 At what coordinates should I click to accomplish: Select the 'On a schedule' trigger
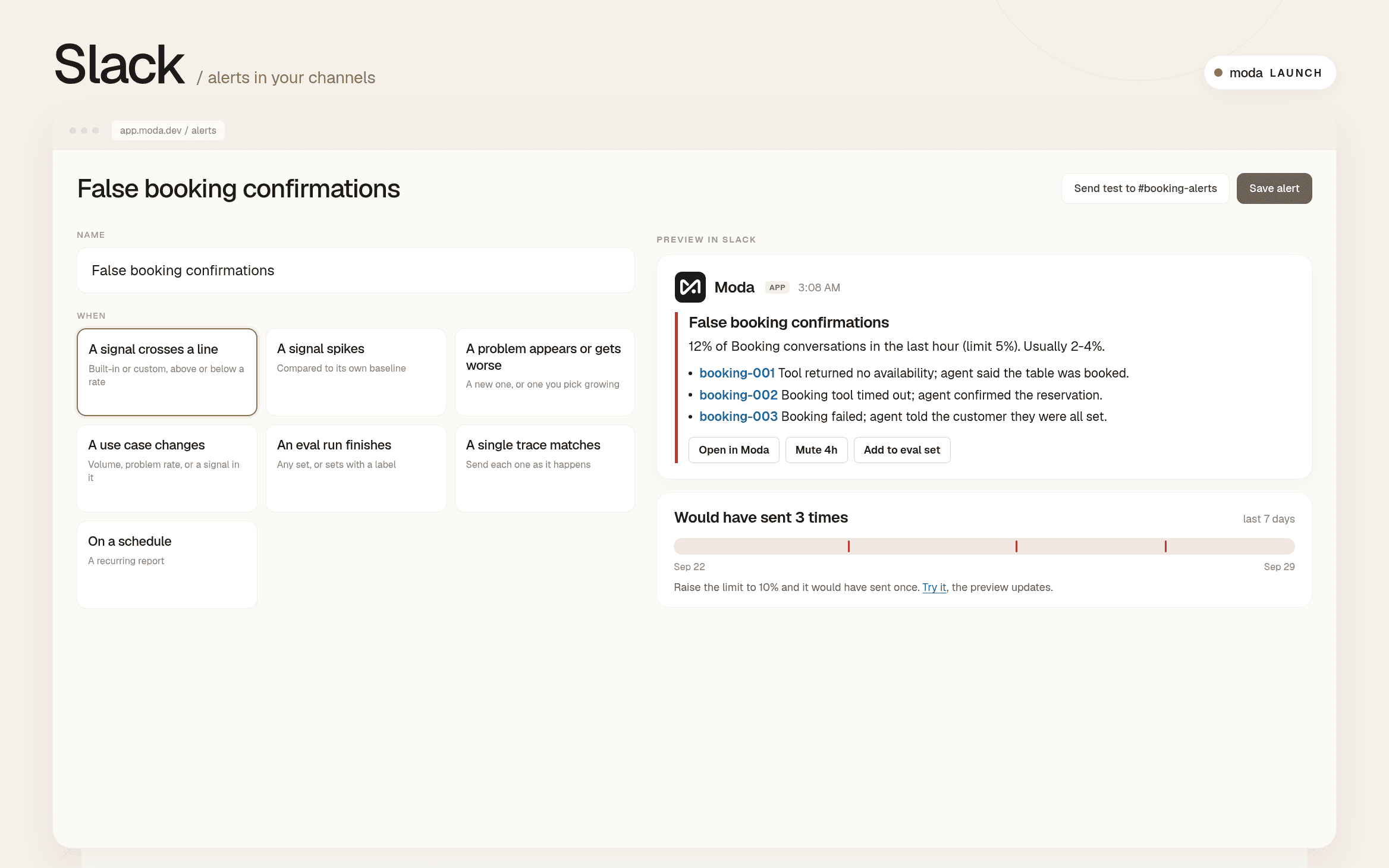click(x=167, y=565)
